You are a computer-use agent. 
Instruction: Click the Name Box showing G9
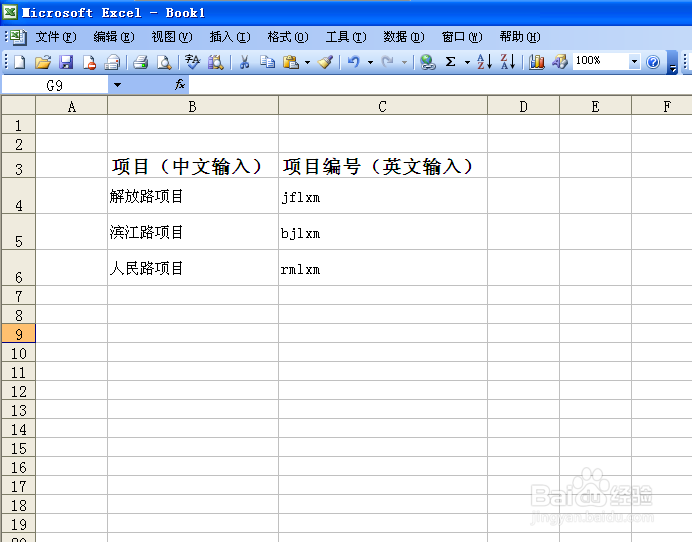[x=55, y=85]
